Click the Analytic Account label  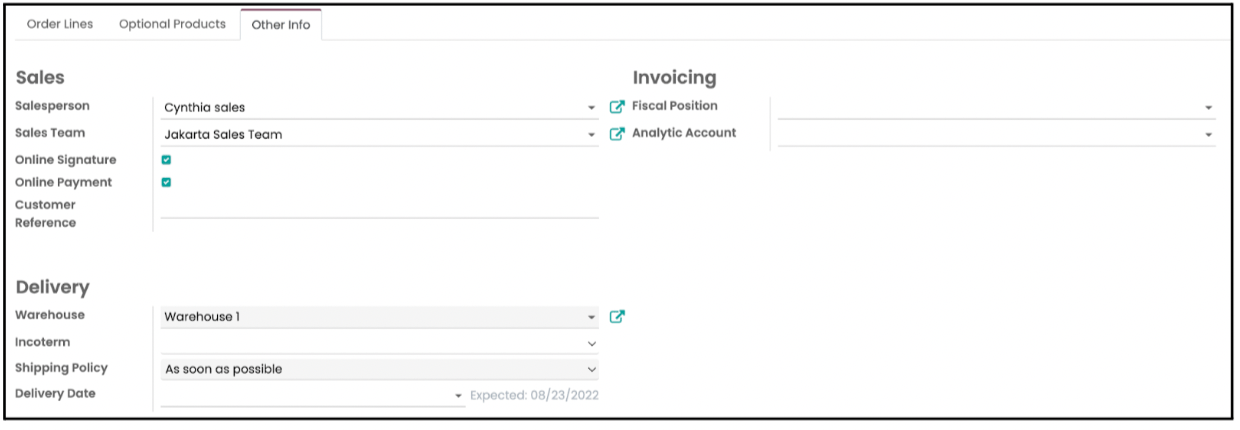(684, 133)
